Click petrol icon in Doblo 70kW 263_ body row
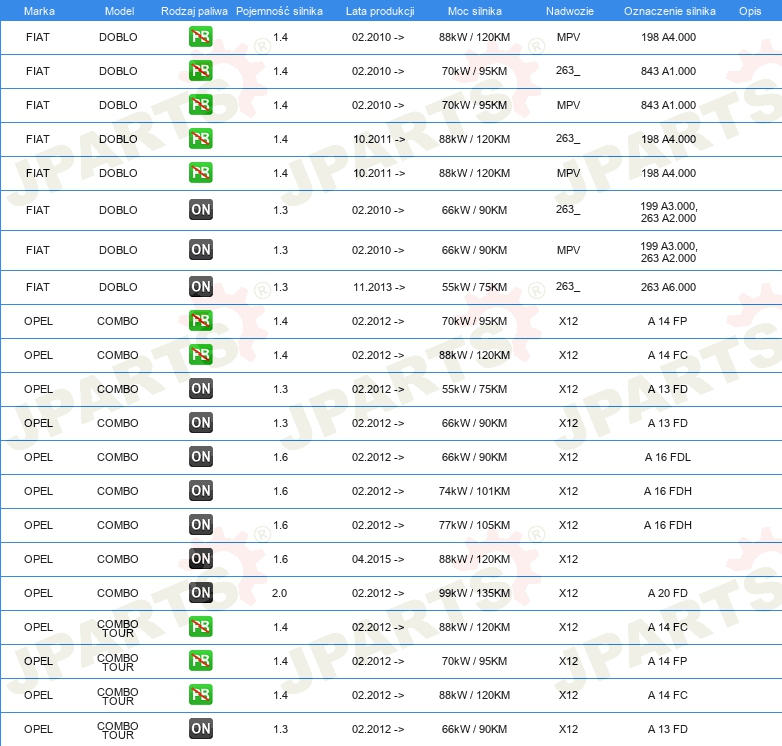Image resolution: width=782 pixels, height=746 pixels. [x=200, y=71]
